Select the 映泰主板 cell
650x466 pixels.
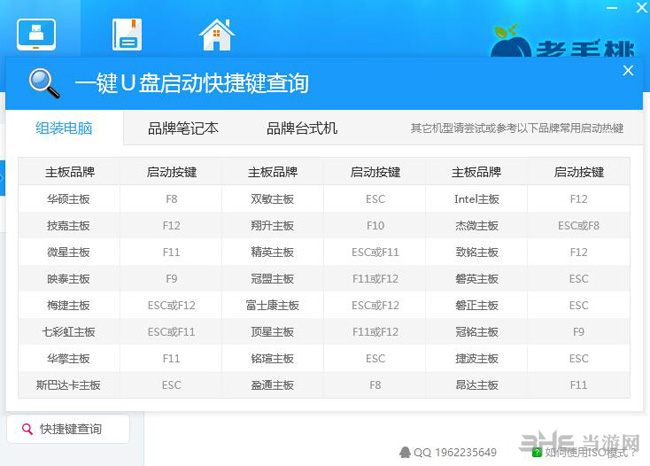tap(68, 279)
